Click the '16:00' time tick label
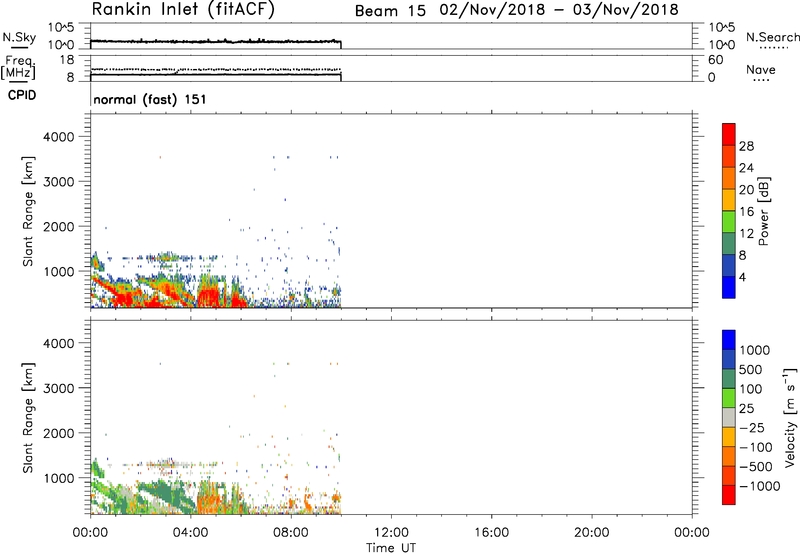Image resolution: width=800 pixels, height=554 pixels. [x=491, y=533]
